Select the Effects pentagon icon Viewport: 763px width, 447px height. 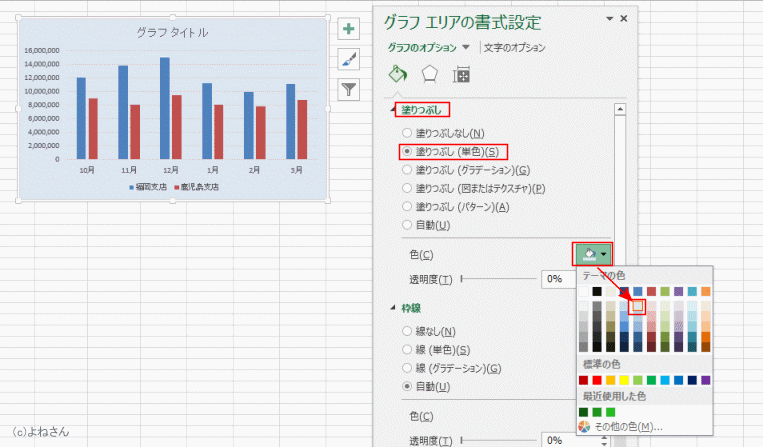point(429,74)
